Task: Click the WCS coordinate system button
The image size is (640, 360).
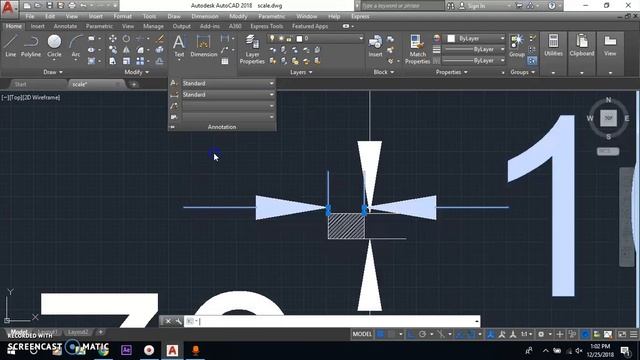Action: pos(608,151)
